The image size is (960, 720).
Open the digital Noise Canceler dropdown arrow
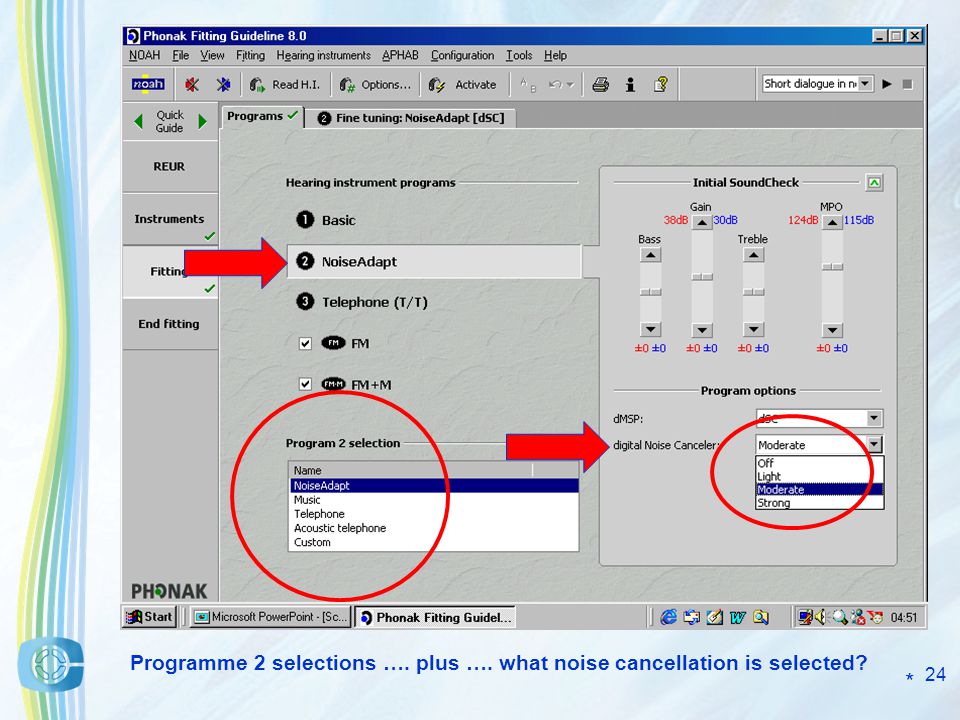click(x=874, y=444)
